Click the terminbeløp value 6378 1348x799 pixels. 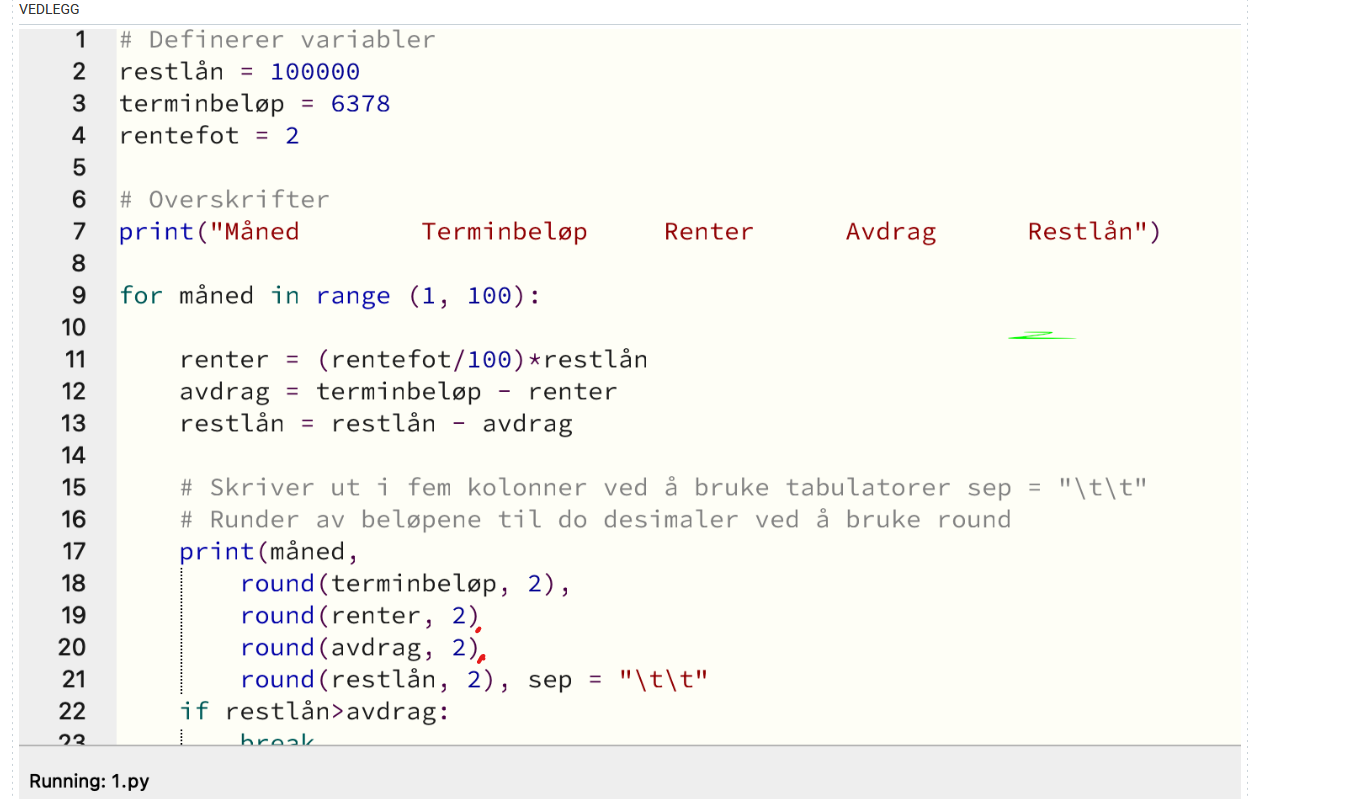[360, 104]
